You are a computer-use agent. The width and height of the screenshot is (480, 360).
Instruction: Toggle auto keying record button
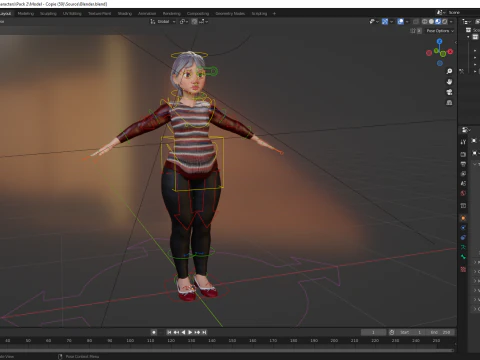[154, 332]
